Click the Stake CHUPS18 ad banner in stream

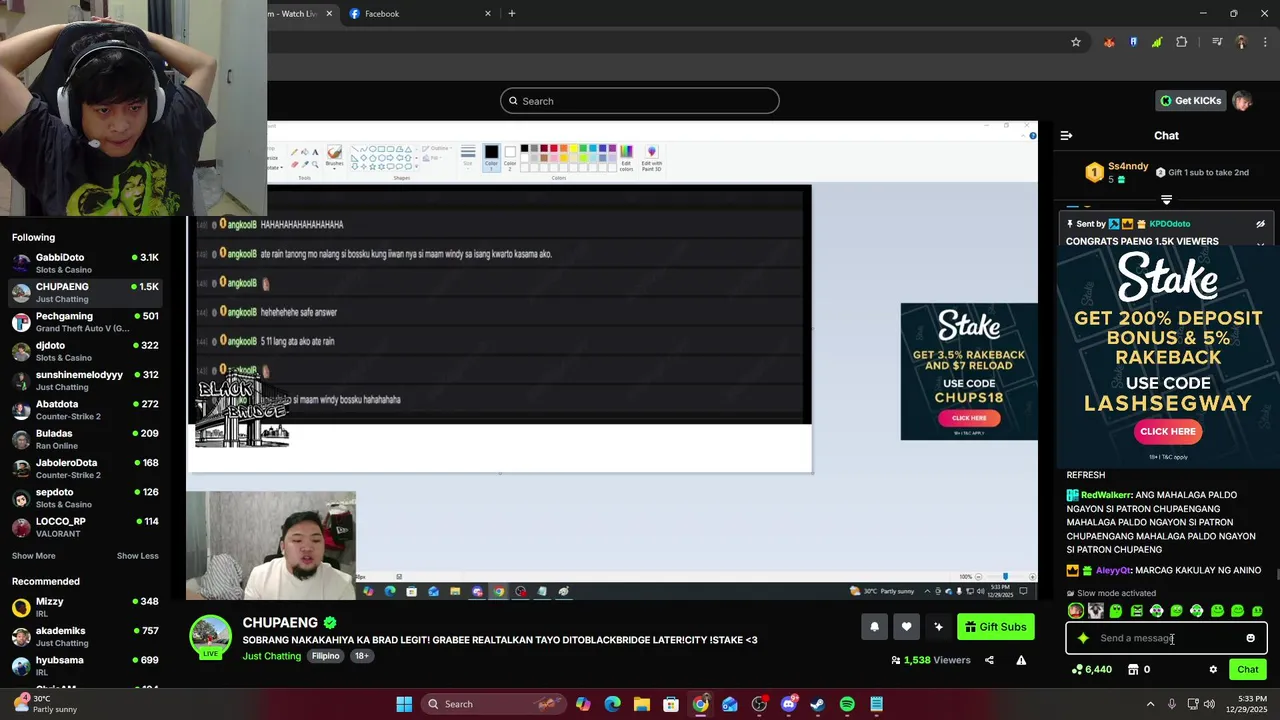969,371
